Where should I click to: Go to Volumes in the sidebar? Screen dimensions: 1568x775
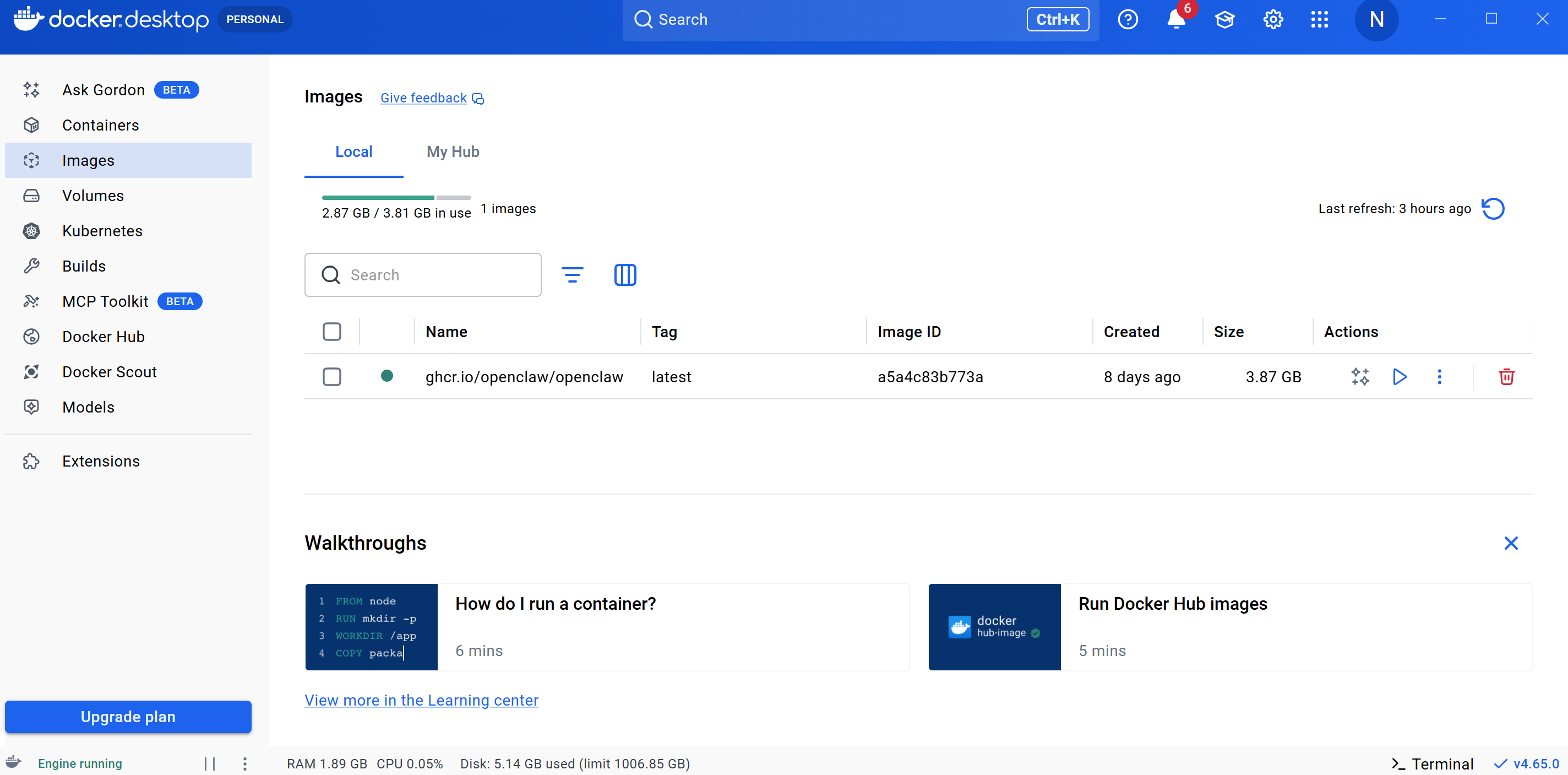point(128,196)
